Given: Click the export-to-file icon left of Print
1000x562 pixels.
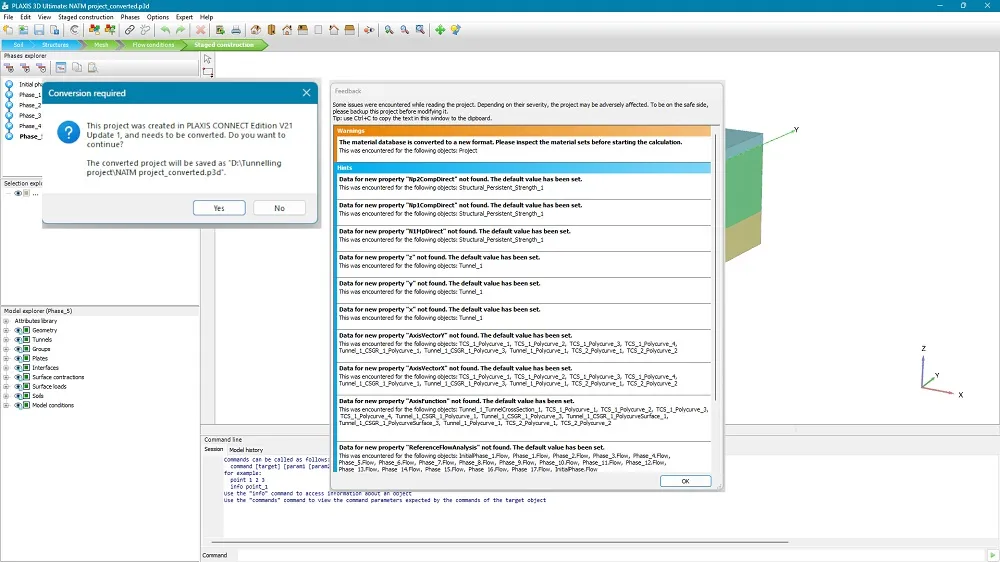Looking at the screenshot, I should pos(220,30).
